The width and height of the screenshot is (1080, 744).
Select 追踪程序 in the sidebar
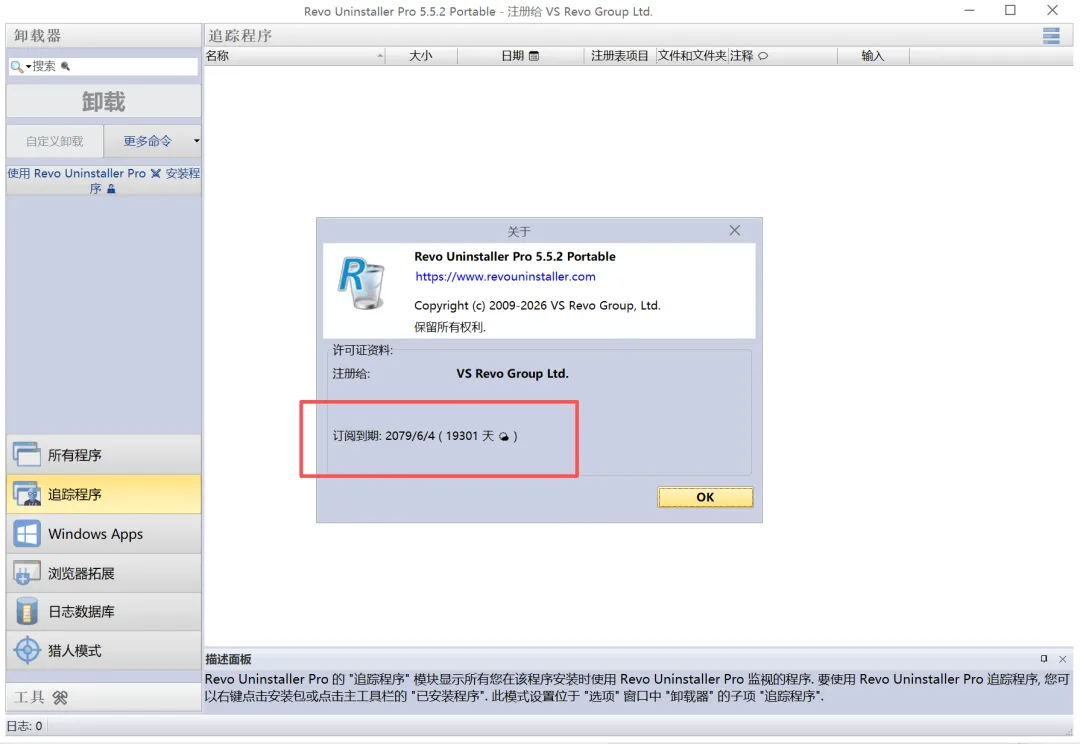click(104, 494)
